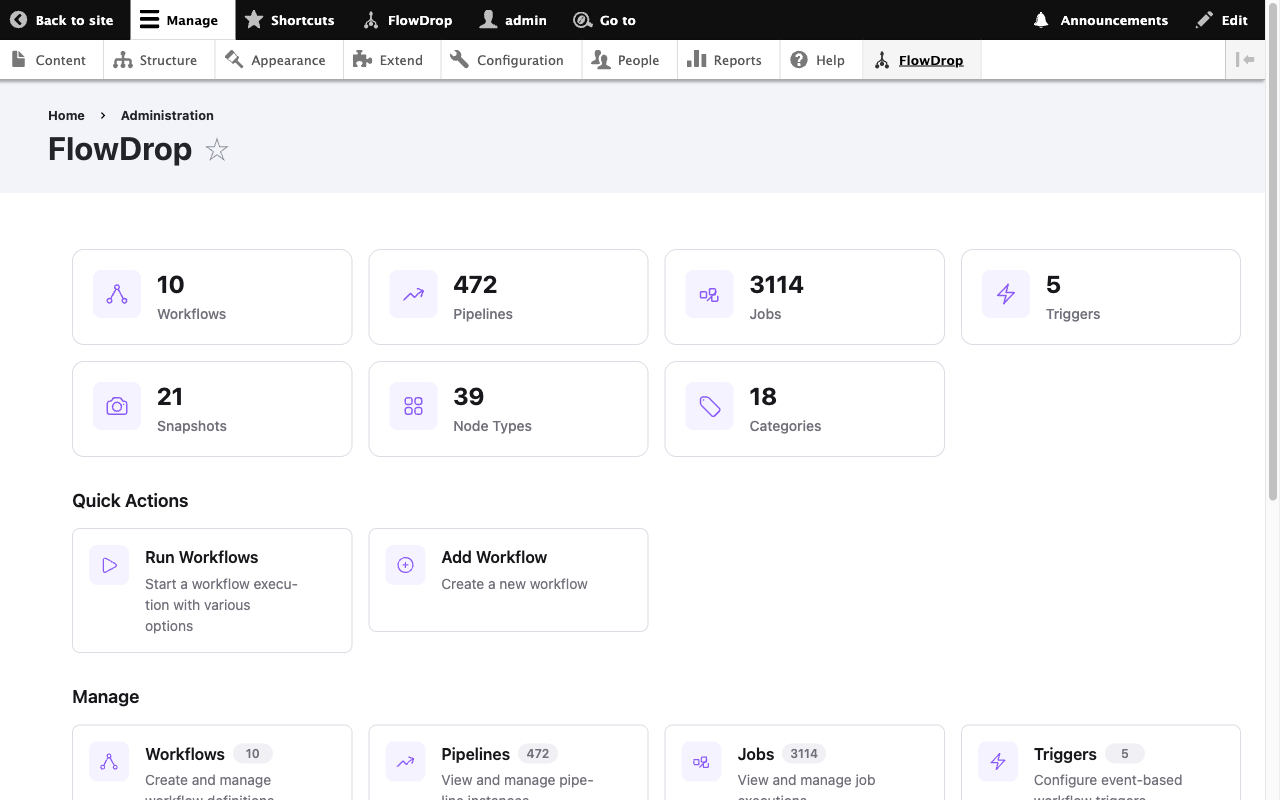Select the Workflows stat card icon
The image size is (1280, 800).
(x=116, y=294)
